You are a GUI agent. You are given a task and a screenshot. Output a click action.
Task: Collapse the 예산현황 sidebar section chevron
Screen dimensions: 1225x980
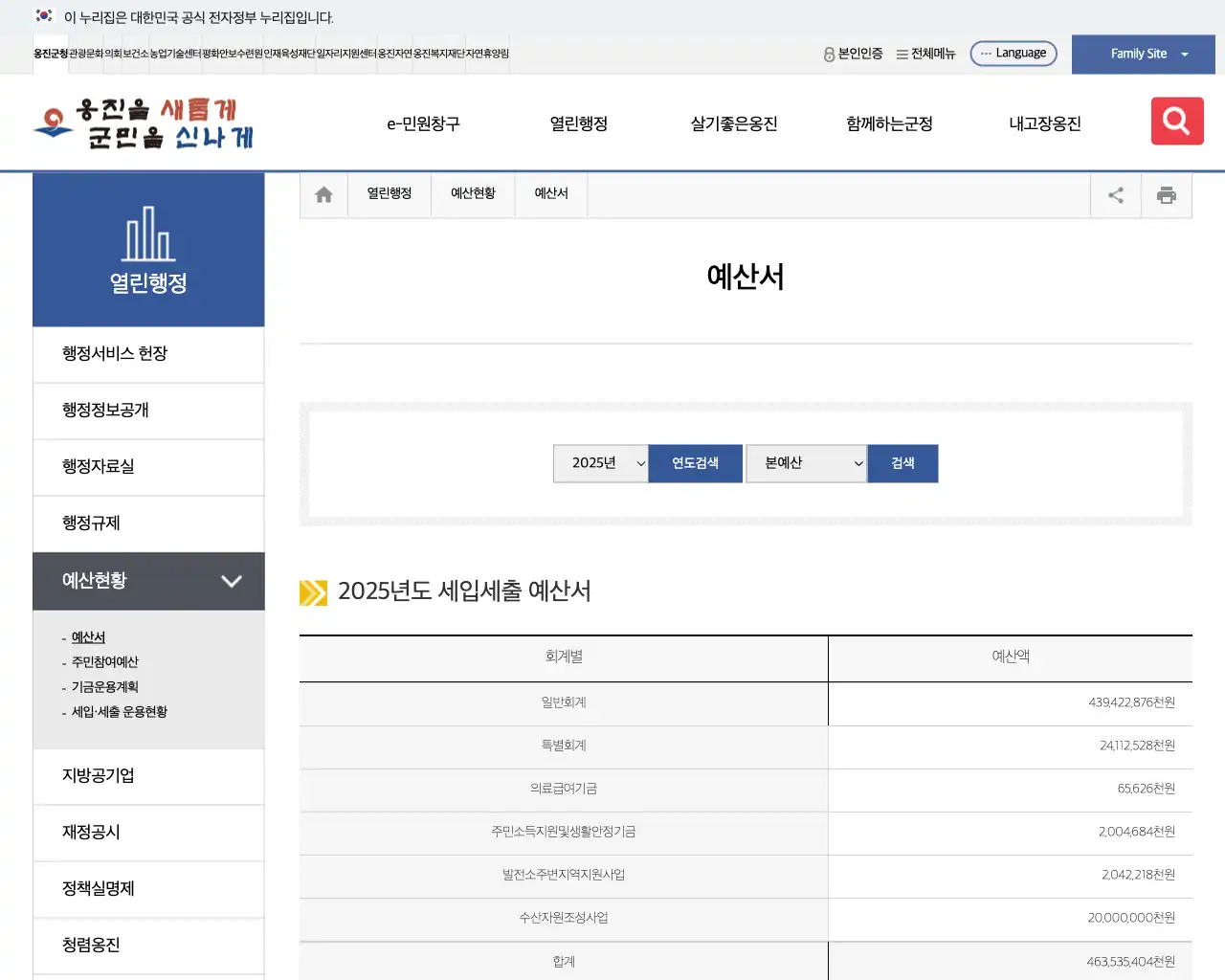click(231, 581)
